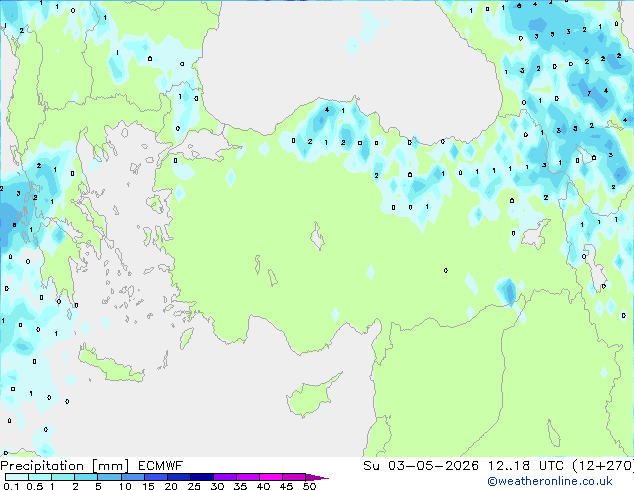634x490 pixels.
Task: Click the 45–50 mm legend color cell
Action: 294,477
